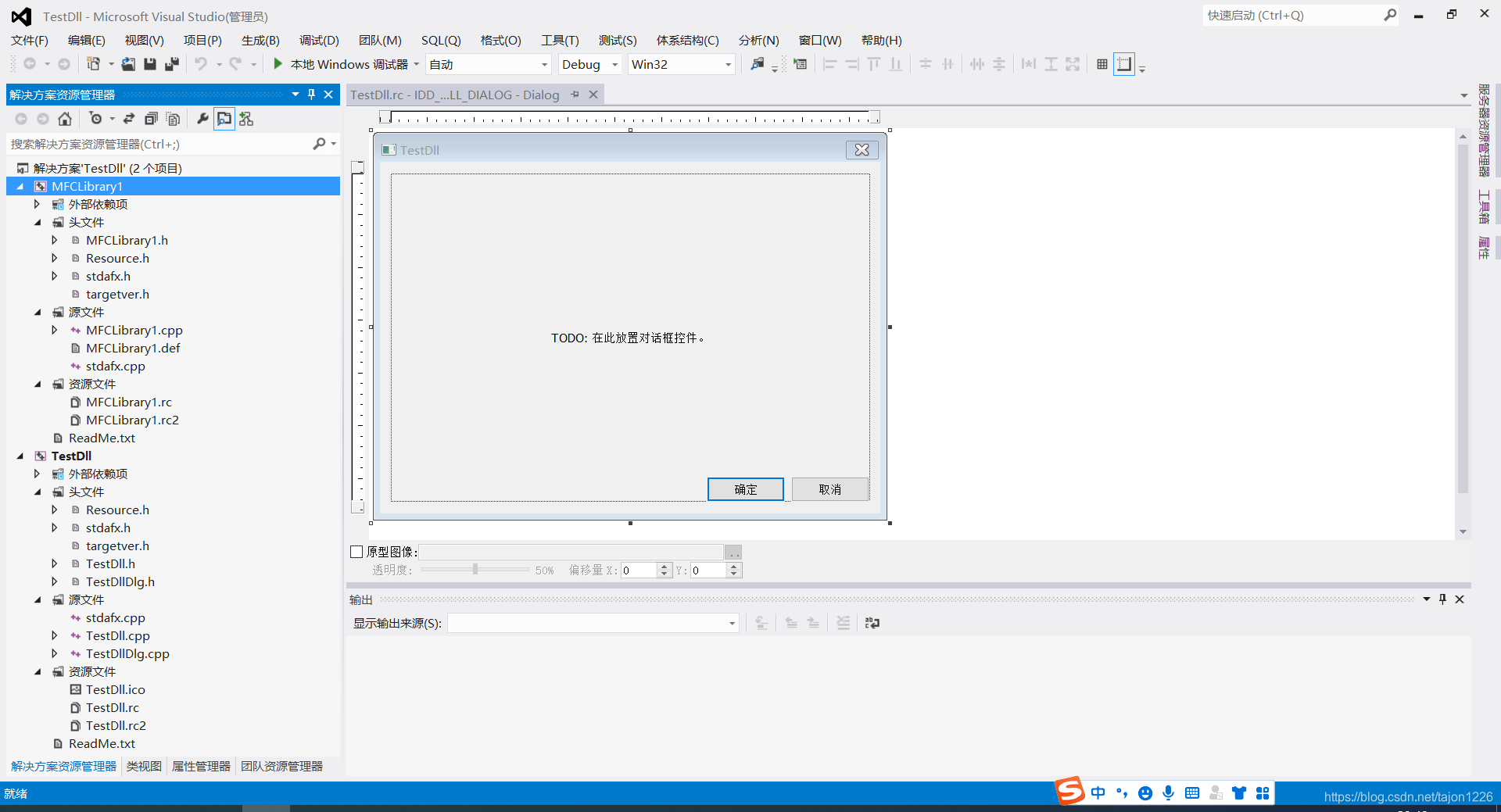Close the TestDll.rc dialog editor tab

tap(593, 95)
